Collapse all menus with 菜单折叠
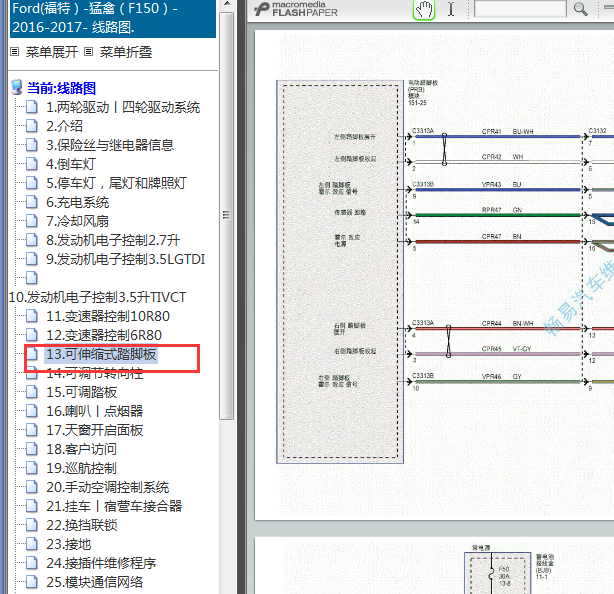This screenshot has height=594, width=614. click(x=126, y=52)
